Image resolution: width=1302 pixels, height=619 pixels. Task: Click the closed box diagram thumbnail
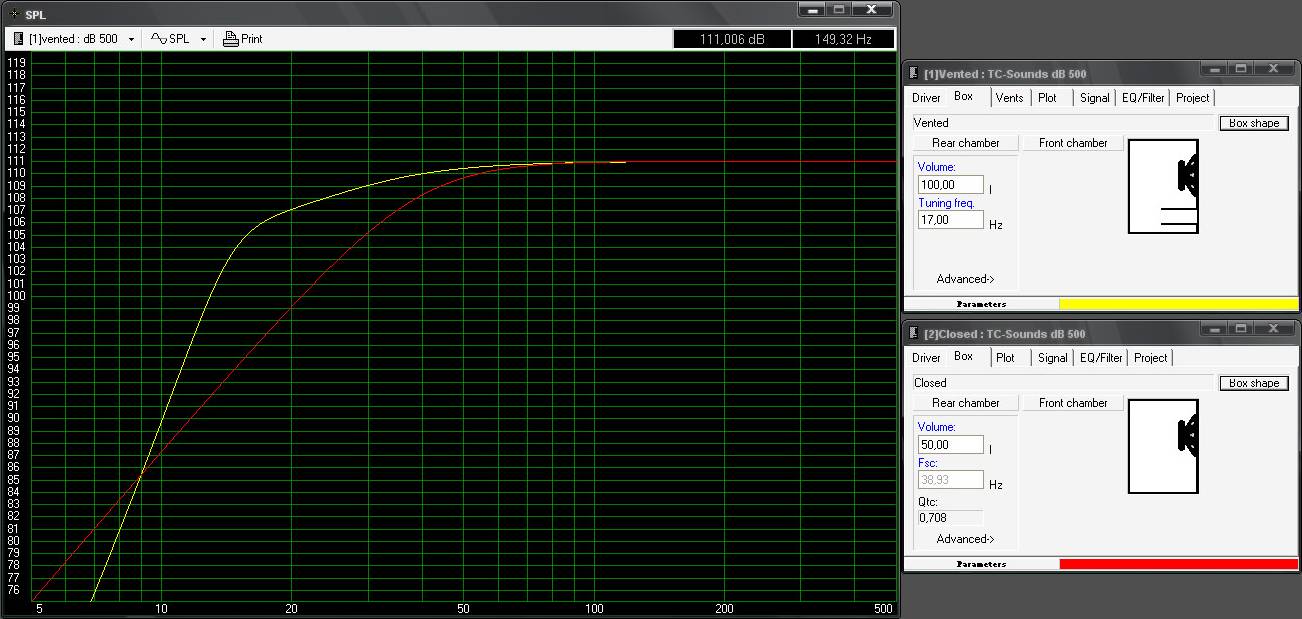click(1163, 446)
